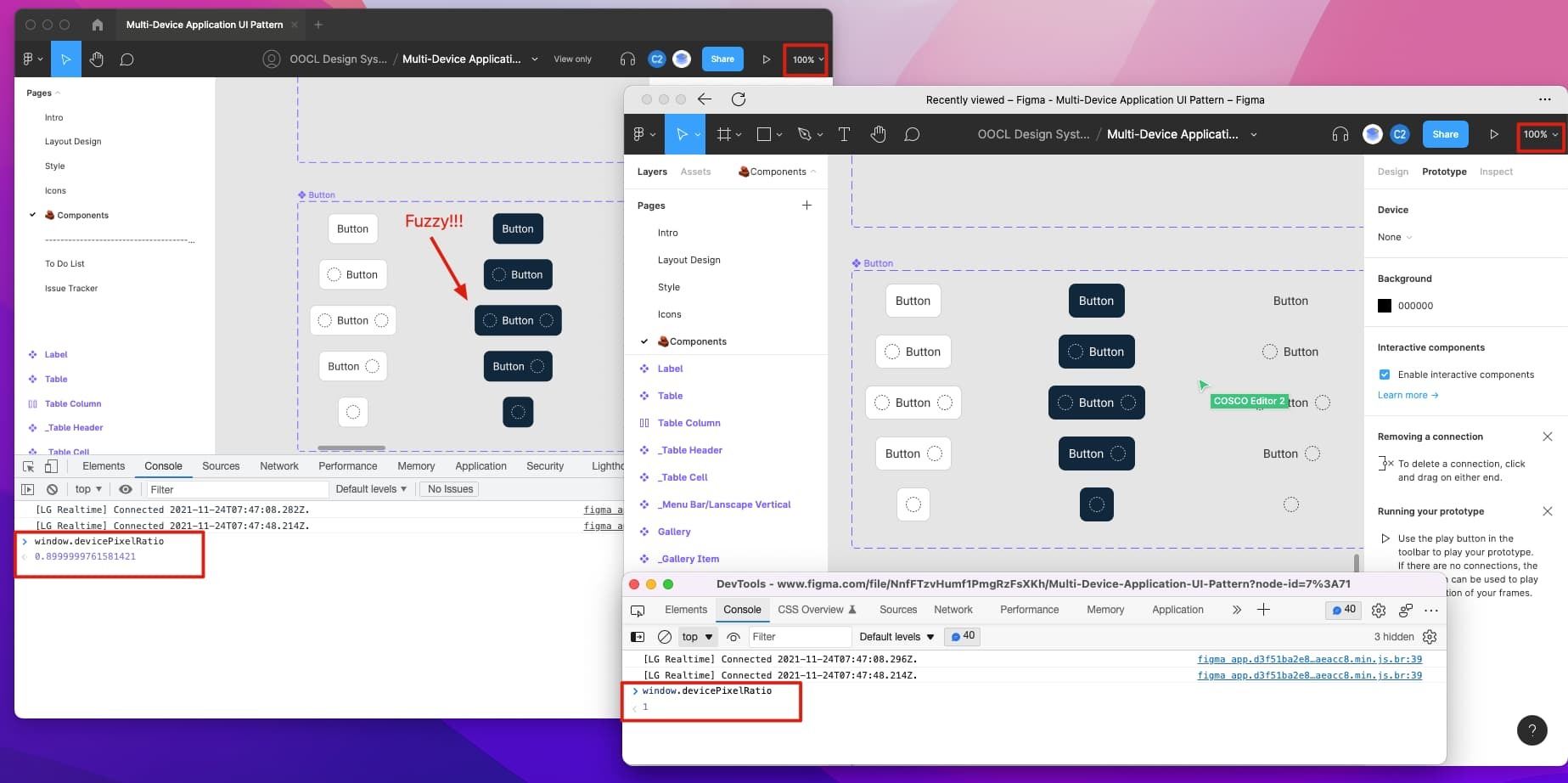1568x783 pixels.
Task: Clear console in front DevTools window
Action: coord(665,636)
